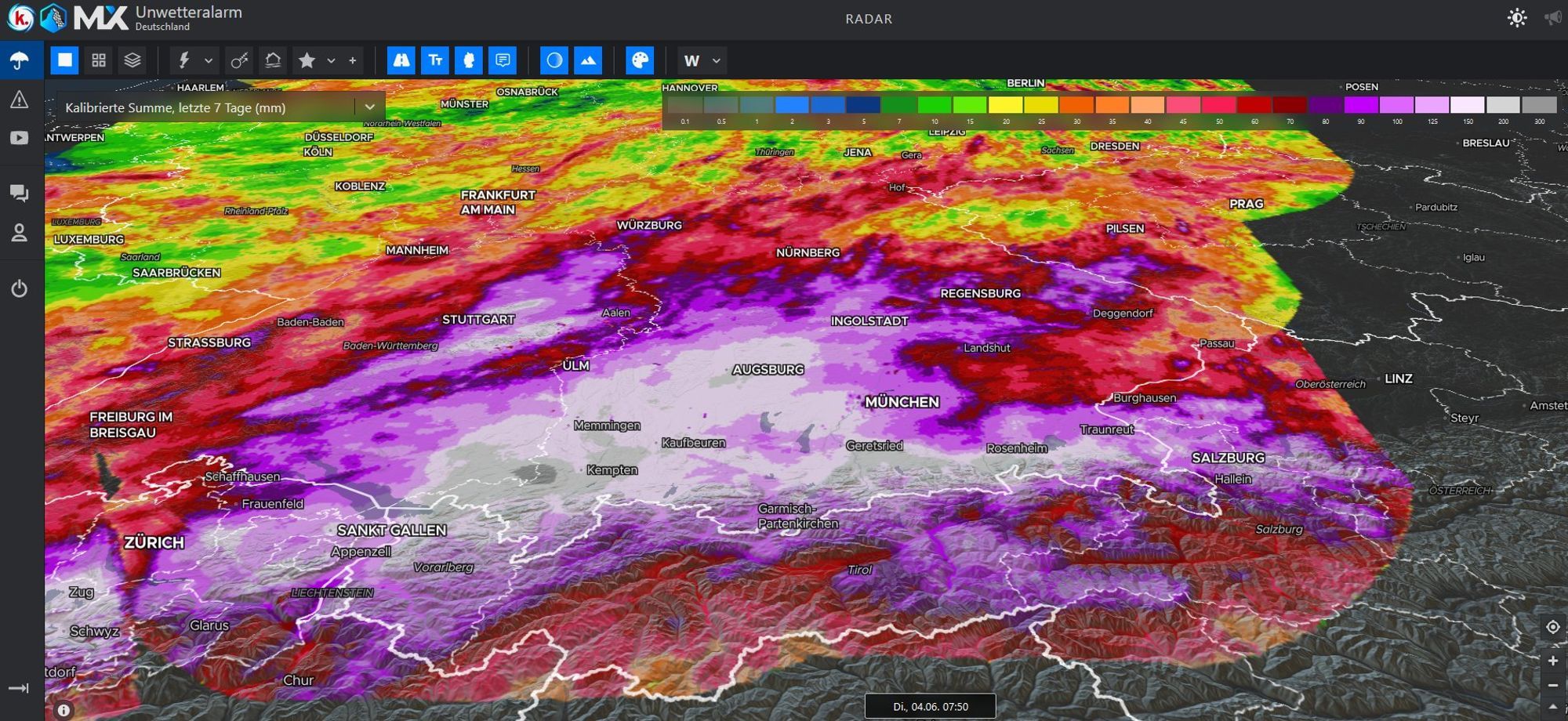Click the timestamp Di., 04.06. 07:50
Viewport: 1568px width, 721px height.
pyautogui.click(x=930, y=706)
